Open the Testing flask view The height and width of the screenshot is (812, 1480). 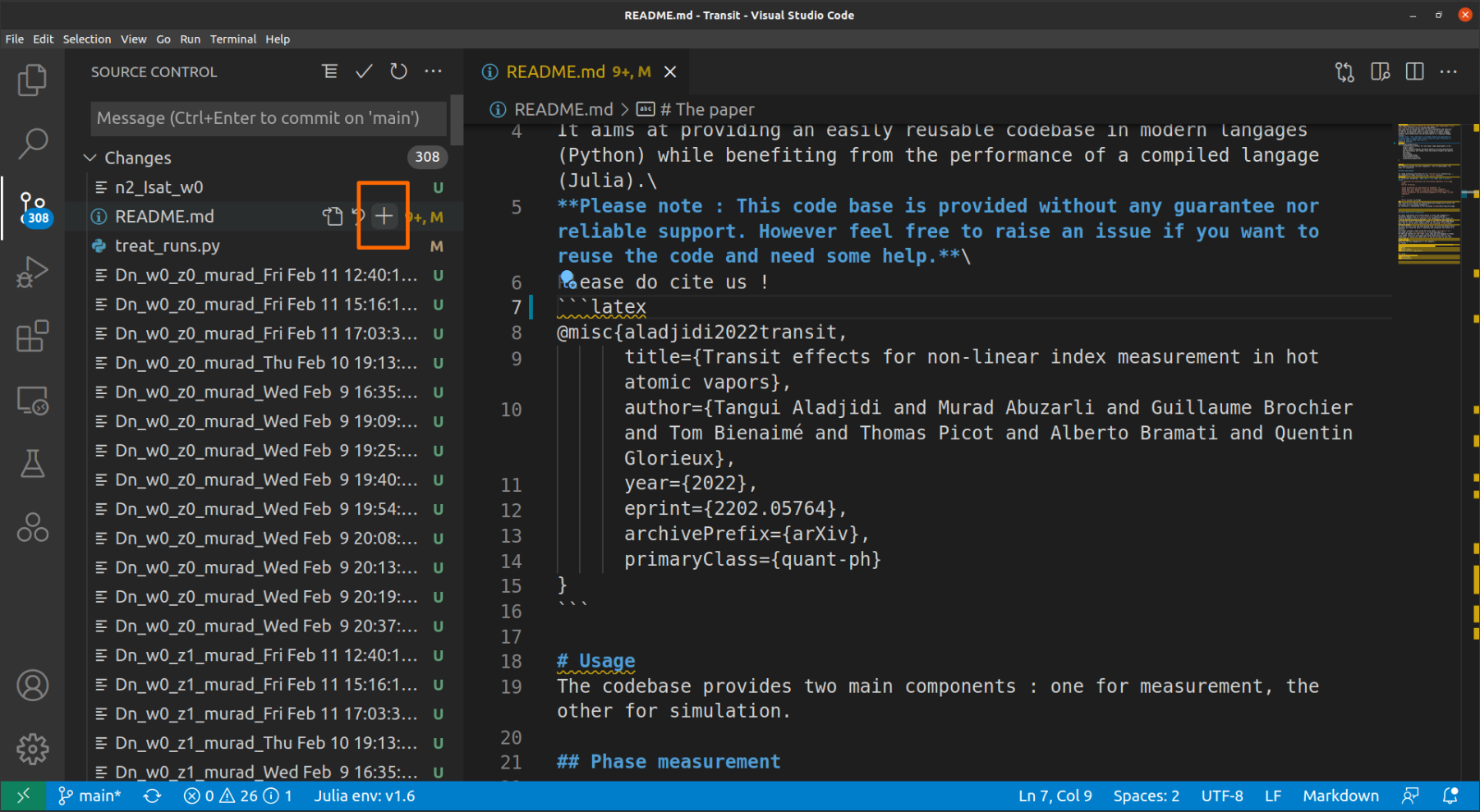(32, 464)
